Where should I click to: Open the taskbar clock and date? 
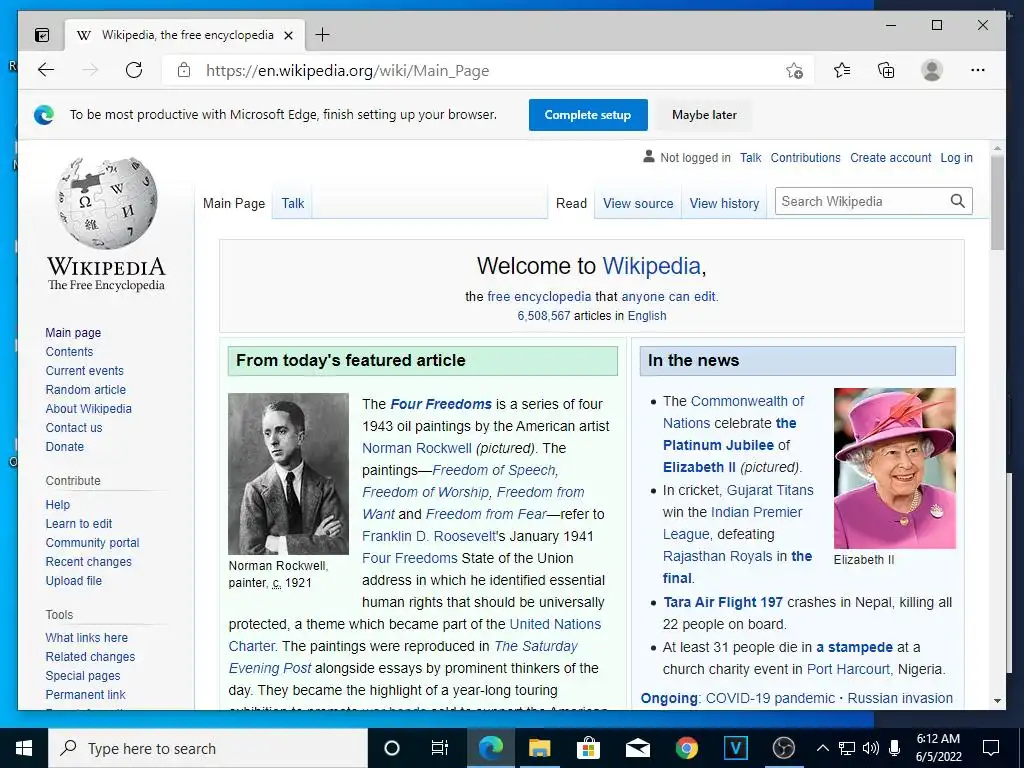click(x=938, y=748)
